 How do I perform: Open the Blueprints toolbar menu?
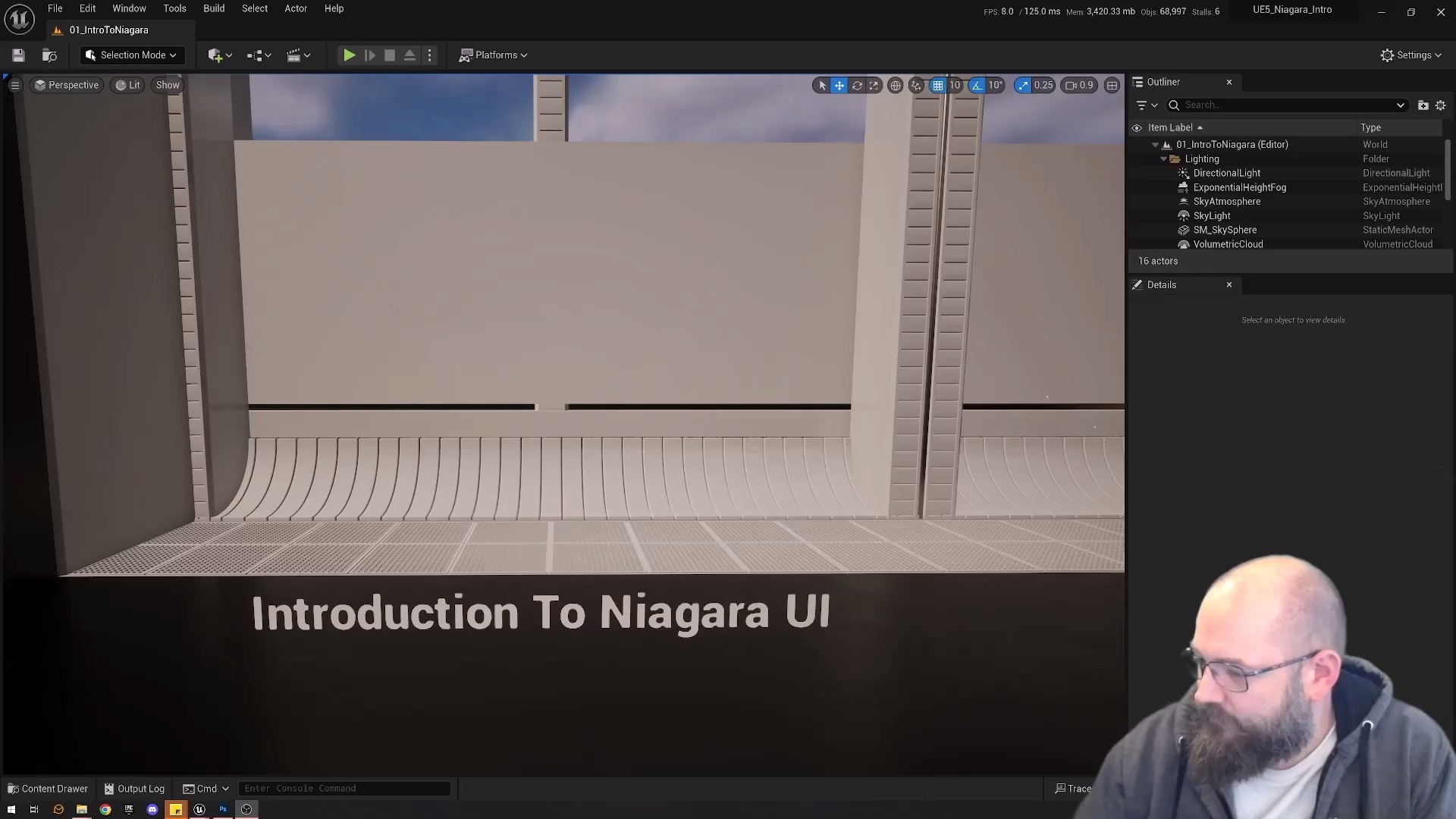click(x=259, y=55)
